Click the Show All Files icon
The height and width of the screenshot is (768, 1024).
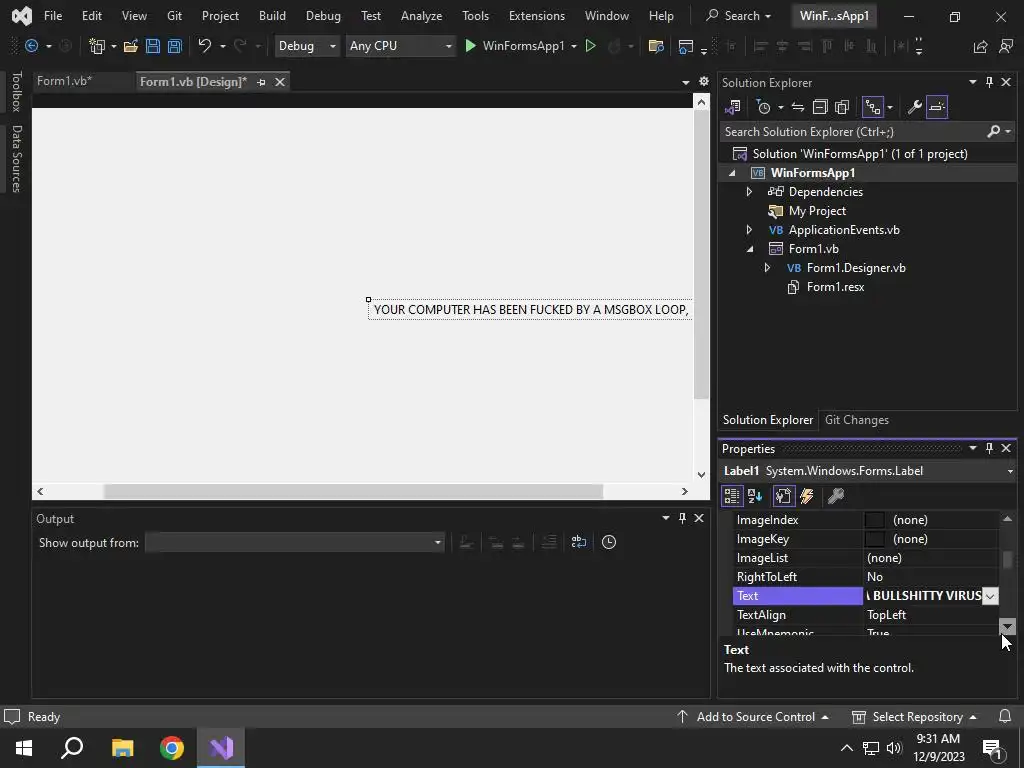coord(842,106)
